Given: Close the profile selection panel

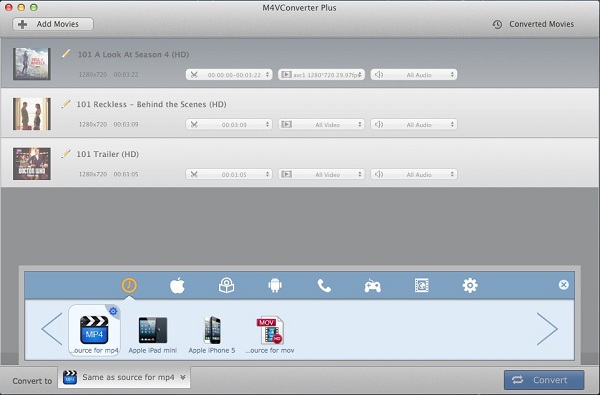Looking at the screenshot, I should pos(563,285).
